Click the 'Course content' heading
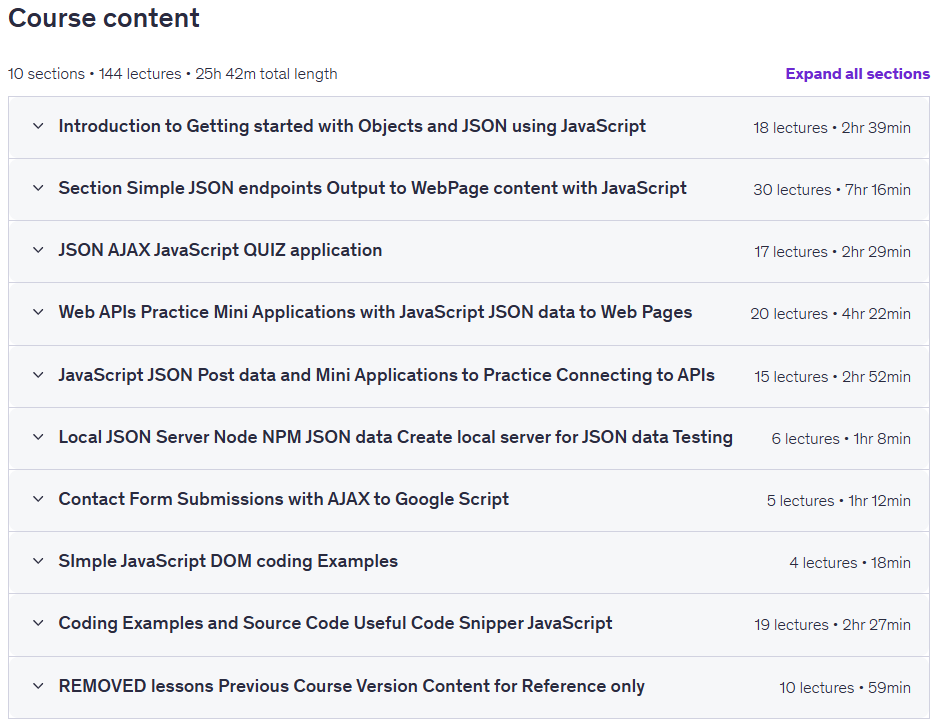The height and width of the screenshot is (721, 936). coord(104,18)
